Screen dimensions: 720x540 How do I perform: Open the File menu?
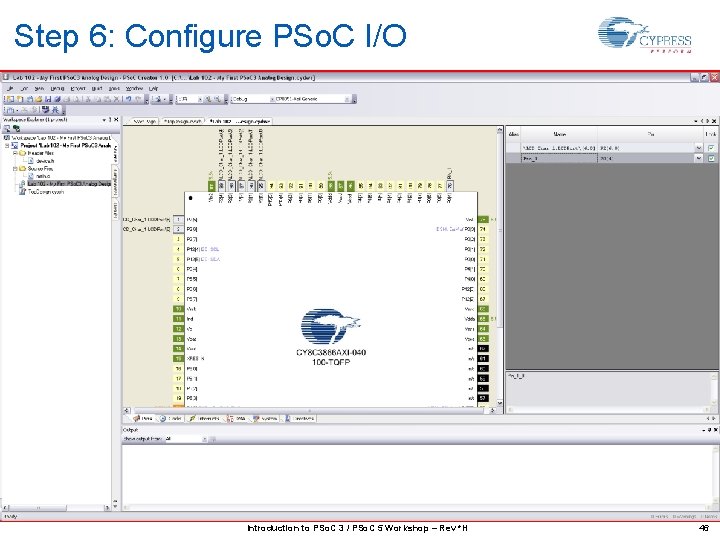9,88
